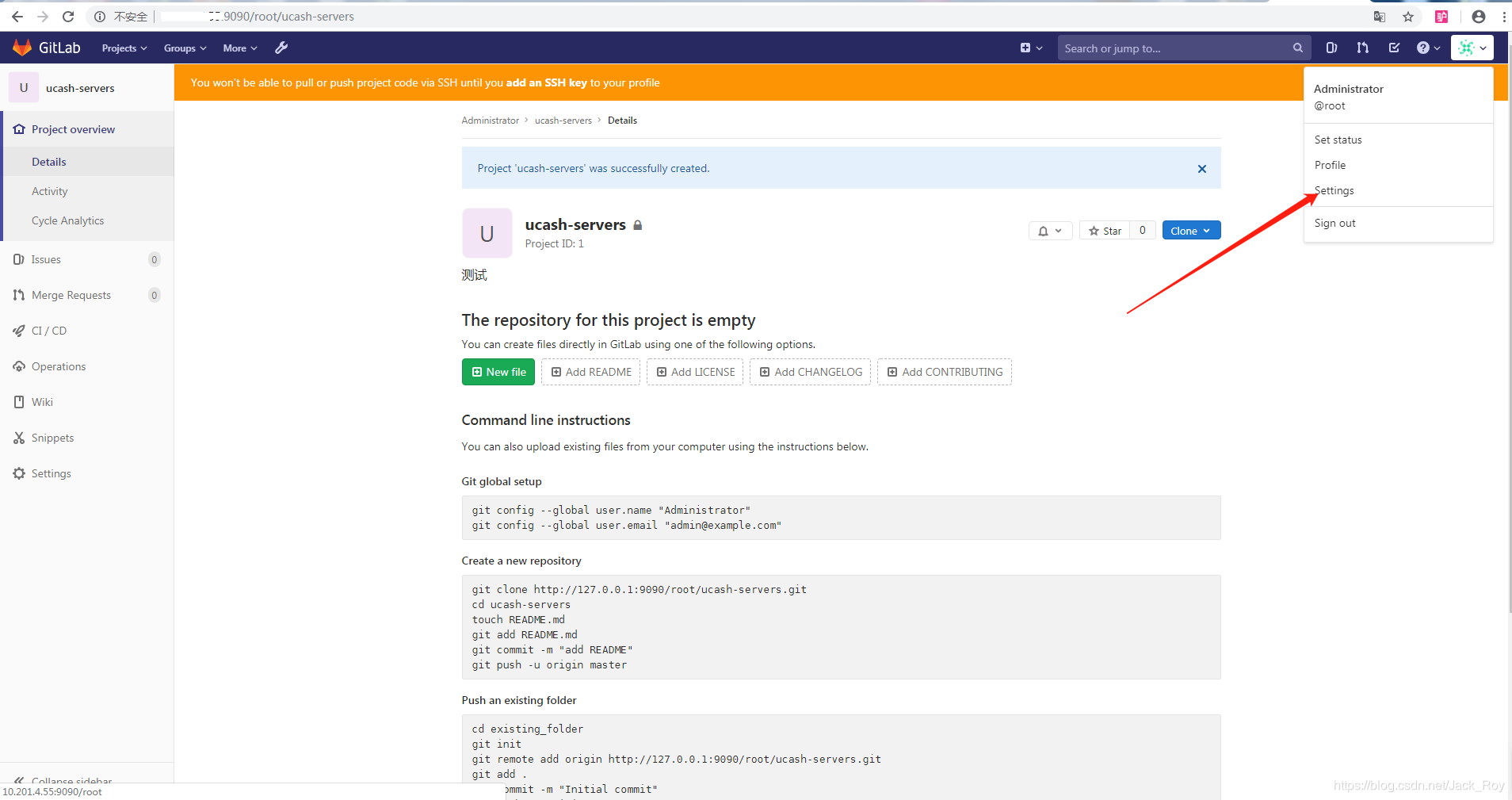Open Cycle Analytics in sidebar
1512x800 pixels.
68,220
